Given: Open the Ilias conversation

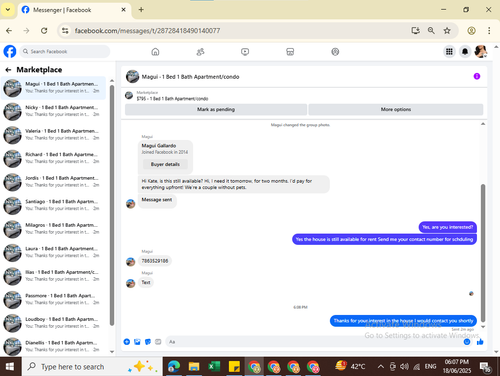Looking at the screenshot, I should click(x=53, y=276).
